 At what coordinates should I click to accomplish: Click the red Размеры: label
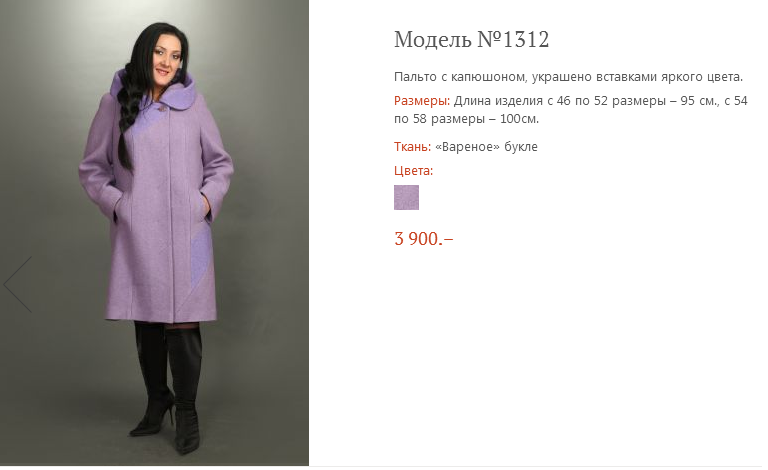[422, 101]
